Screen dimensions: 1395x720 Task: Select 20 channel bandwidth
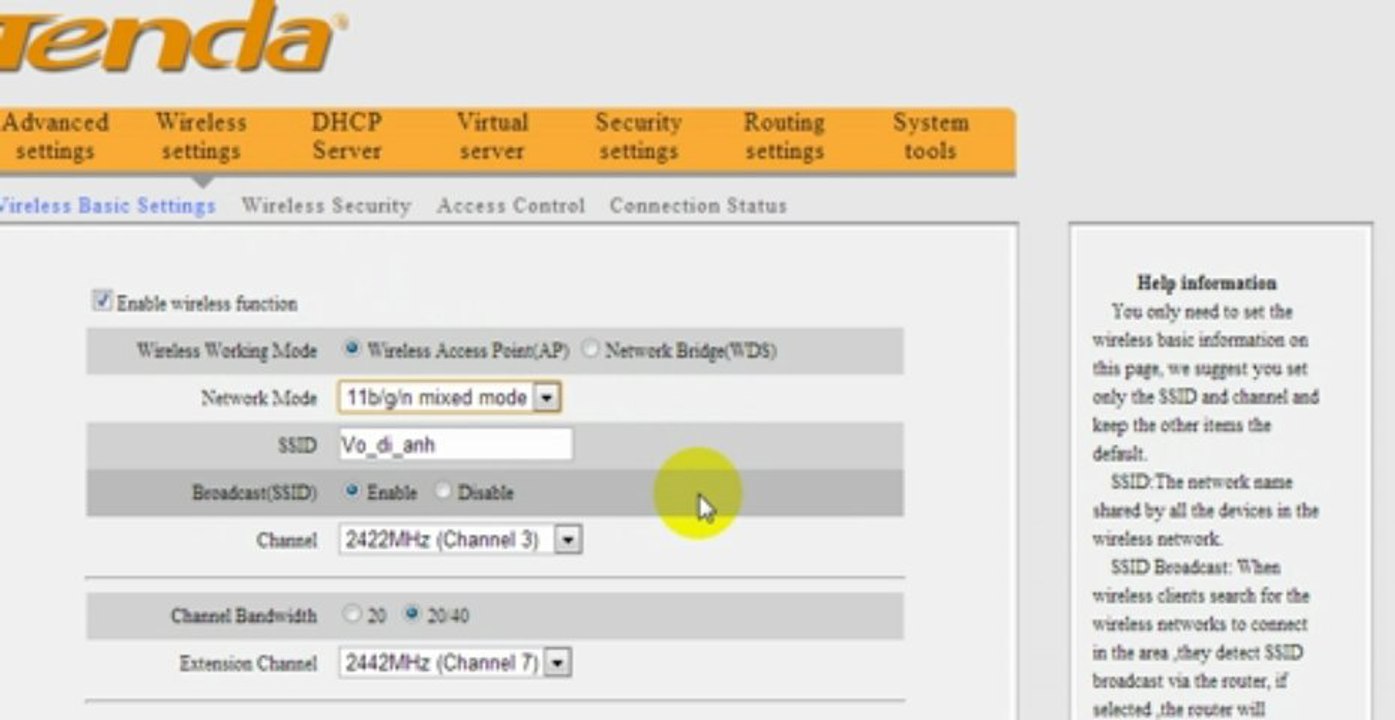click(351, 615)
